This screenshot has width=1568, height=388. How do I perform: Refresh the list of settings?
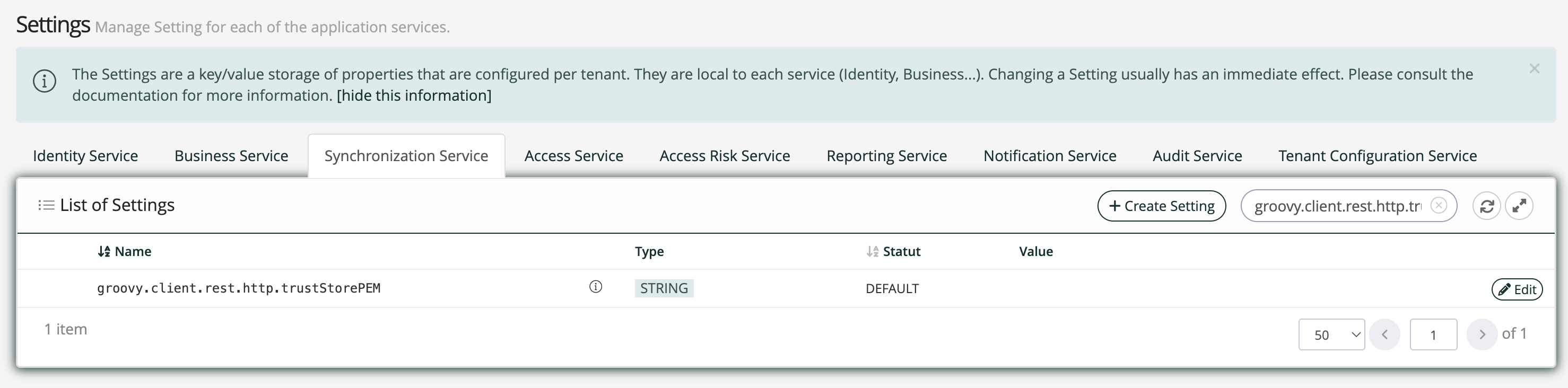(1486, 206)
